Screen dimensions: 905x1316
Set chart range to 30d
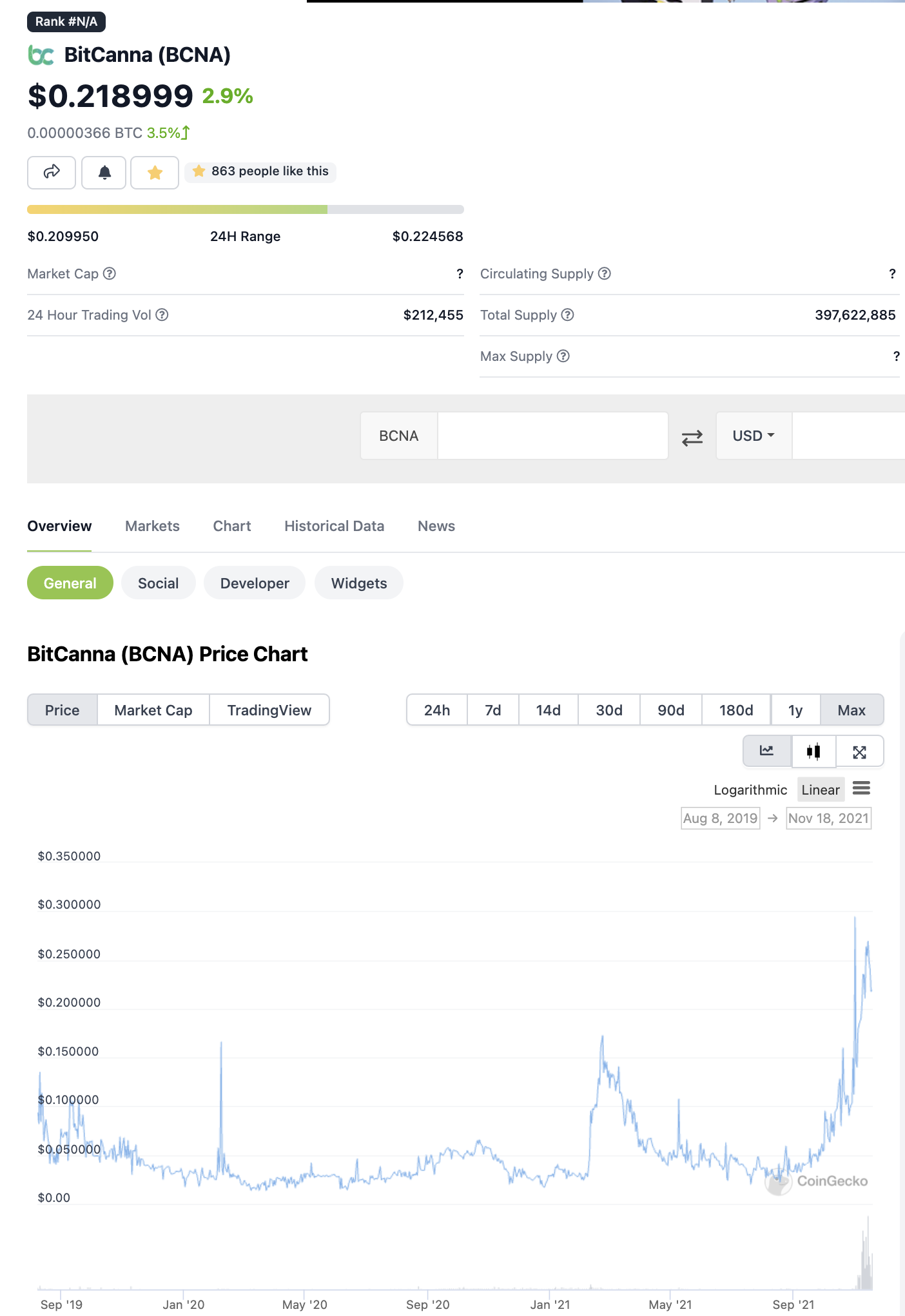coord(609,710)
